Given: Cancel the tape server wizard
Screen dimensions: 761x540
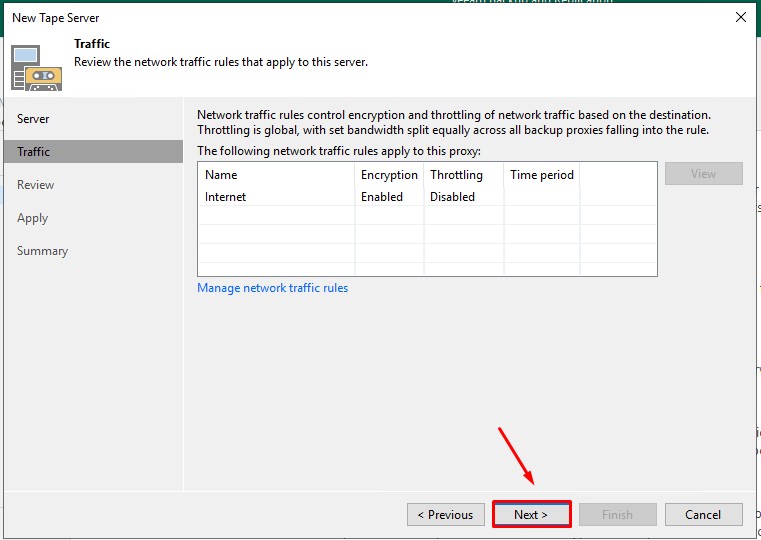Looking at the screenshot, I should coord(703,515).
